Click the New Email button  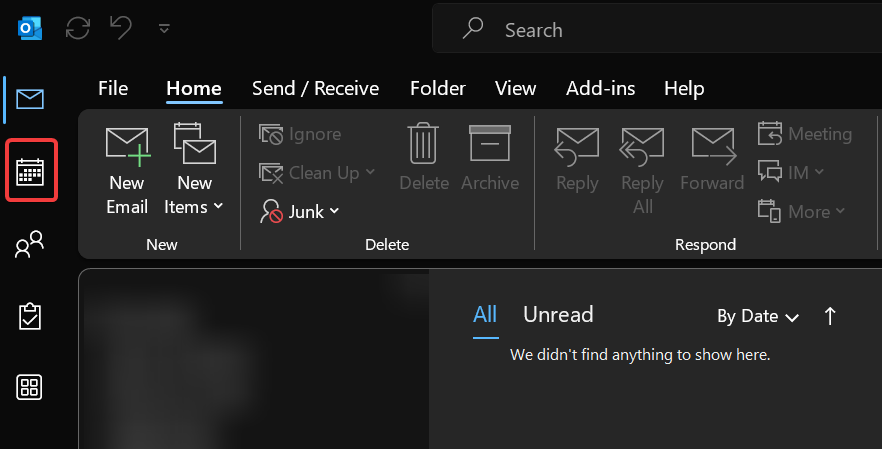coord(127,170)
